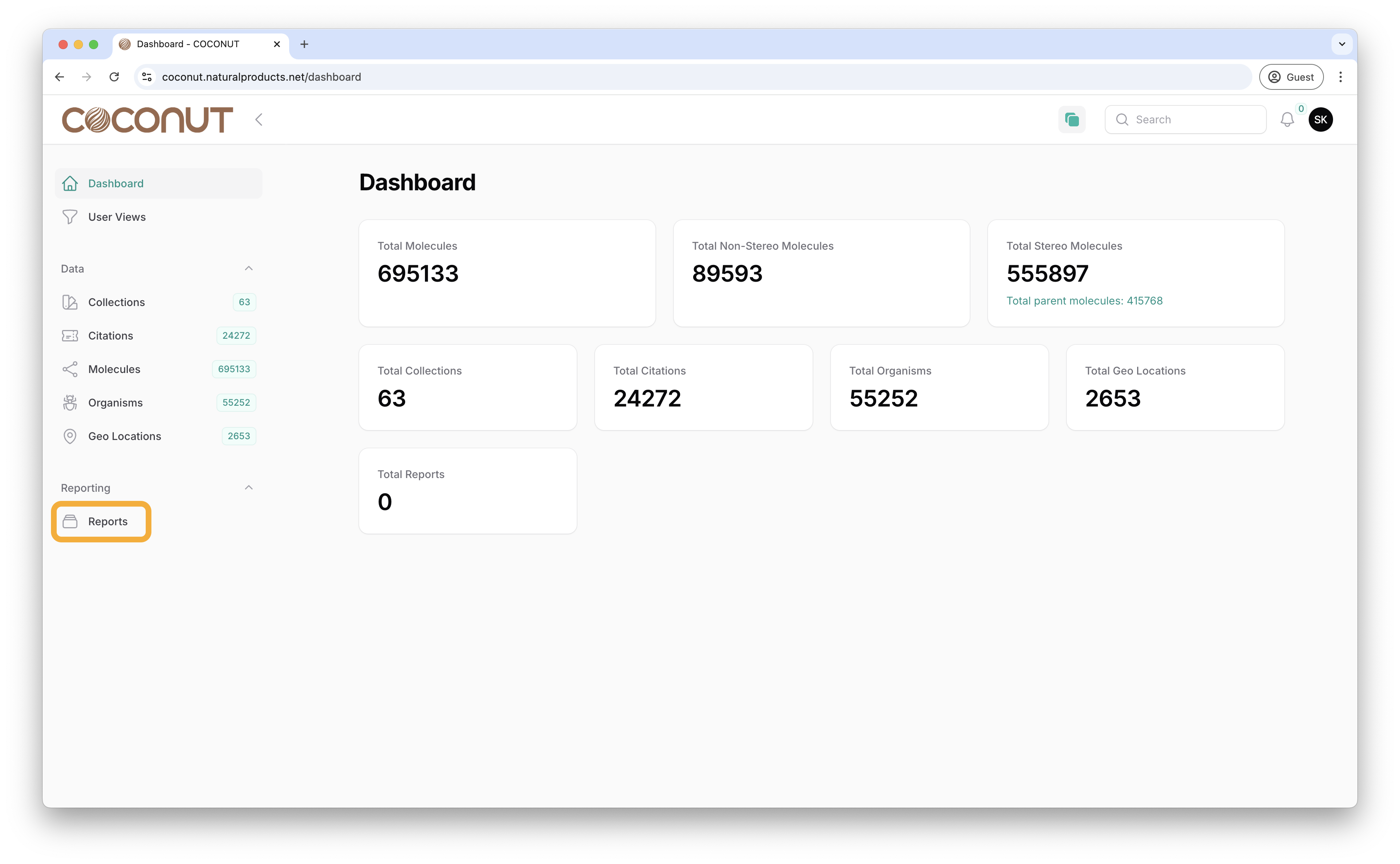Screen dimensions: 1400x864
Task: Open User Views page
Action: (x=158, y=217)
